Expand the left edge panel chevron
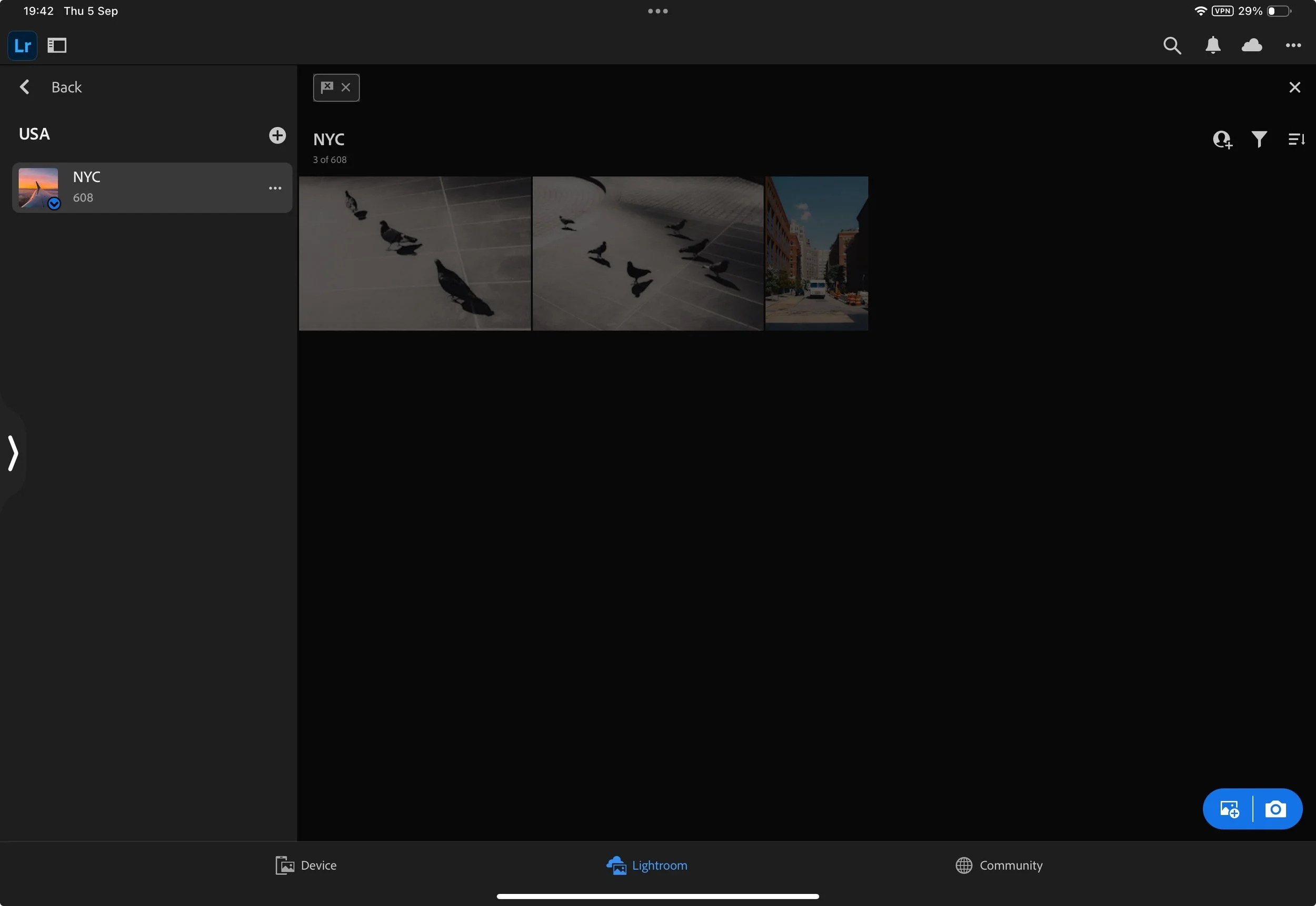The height and width of the screenshot is (906, 1316). [x=13, y=453]
